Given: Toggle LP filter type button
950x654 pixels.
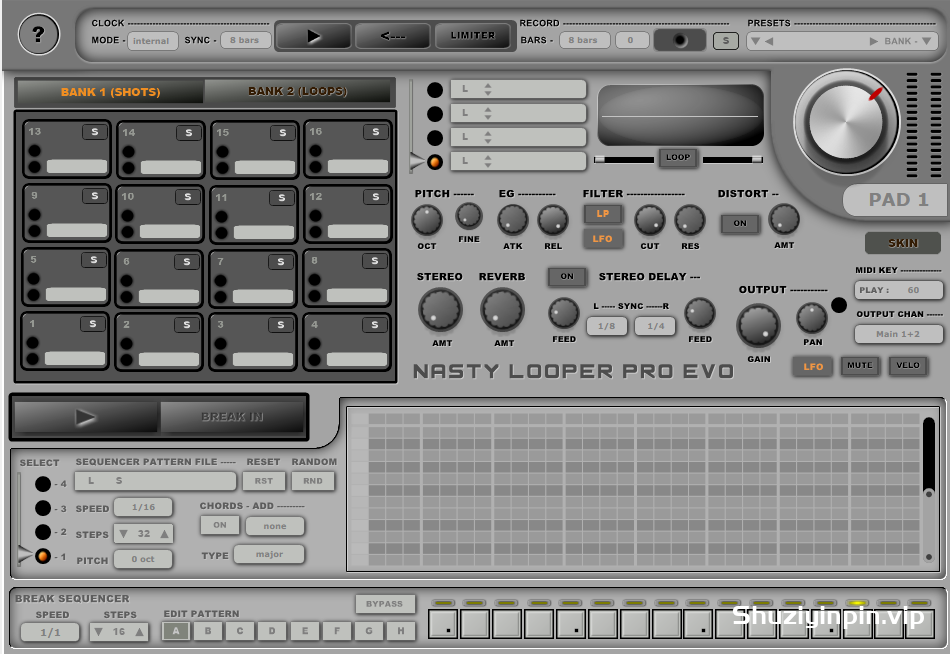Looking at the screenshot, I should click(603, 214).
